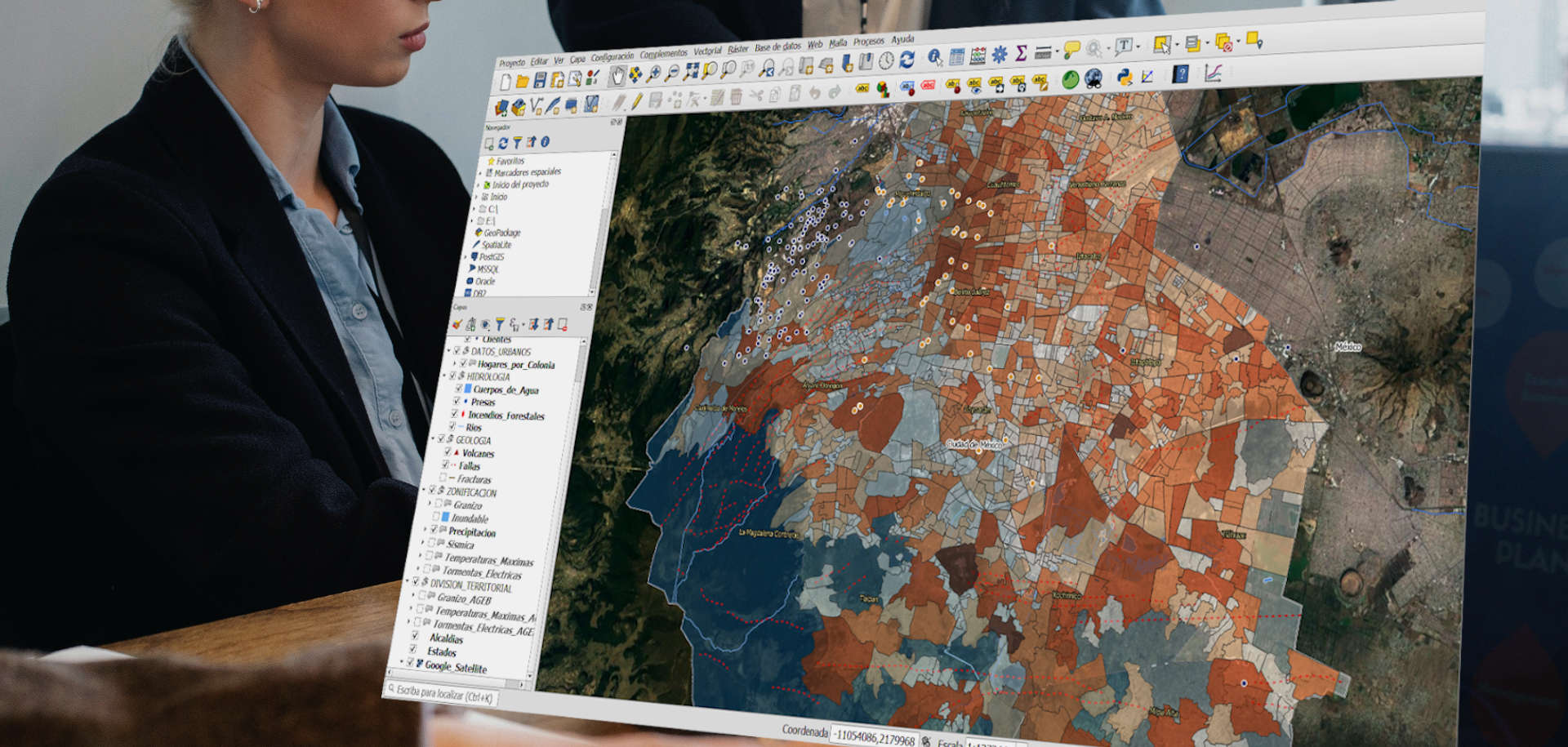1568x747 pixels.
Task: Click the profile chart icon in the toolbar
Action: (1213, 73)
